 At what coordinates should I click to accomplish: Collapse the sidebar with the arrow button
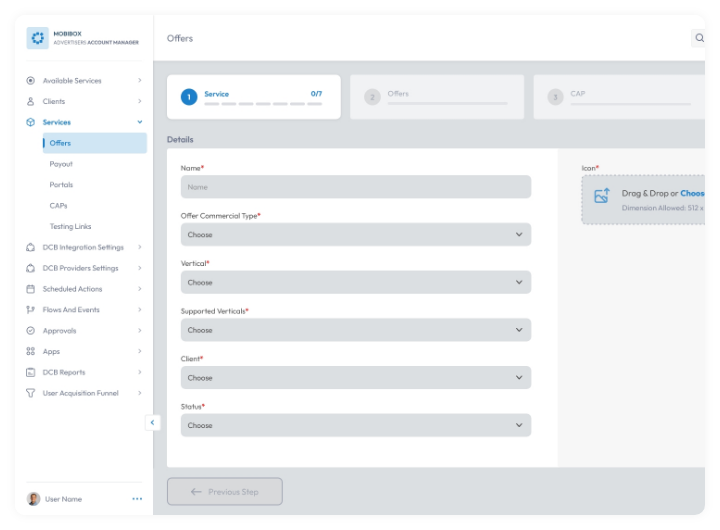tap(152, 423)
